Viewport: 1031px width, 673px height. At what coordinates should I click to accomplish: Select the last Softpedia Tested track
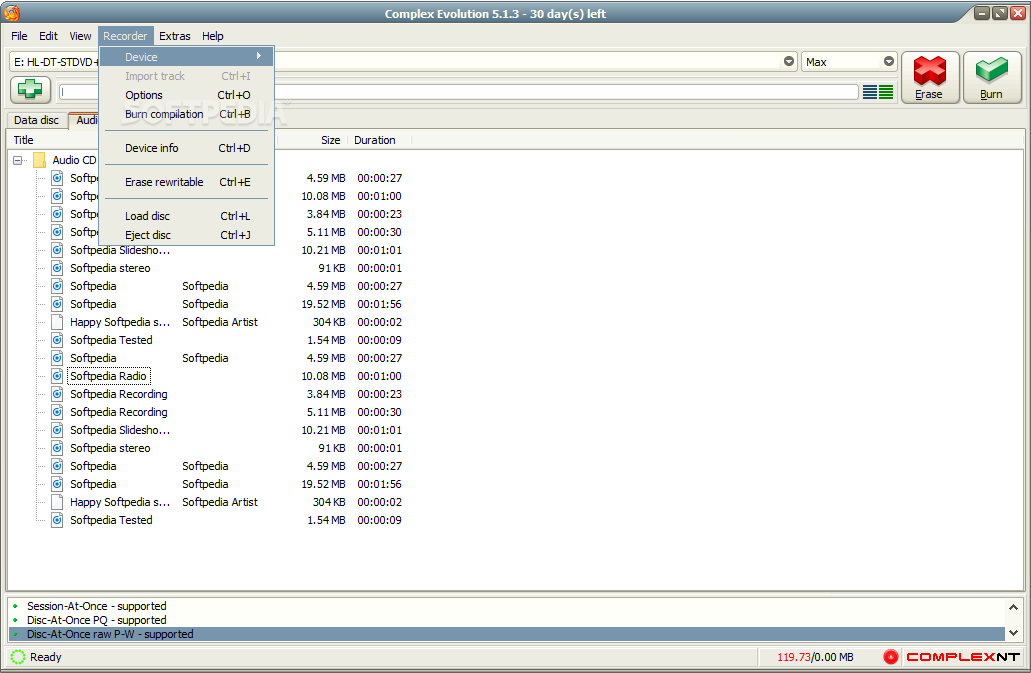click(x=111, y=520)
